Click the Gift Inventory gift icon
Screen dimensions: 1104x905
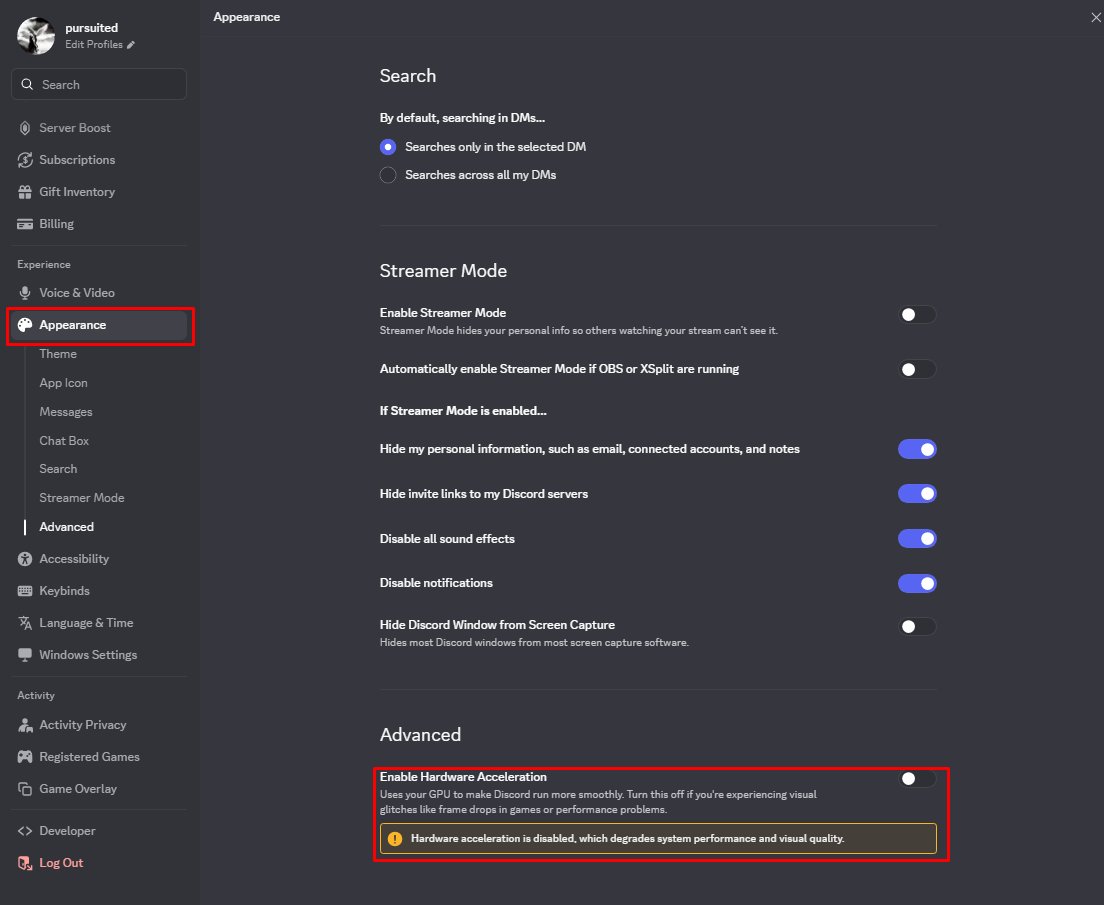(x=25, y=192)
